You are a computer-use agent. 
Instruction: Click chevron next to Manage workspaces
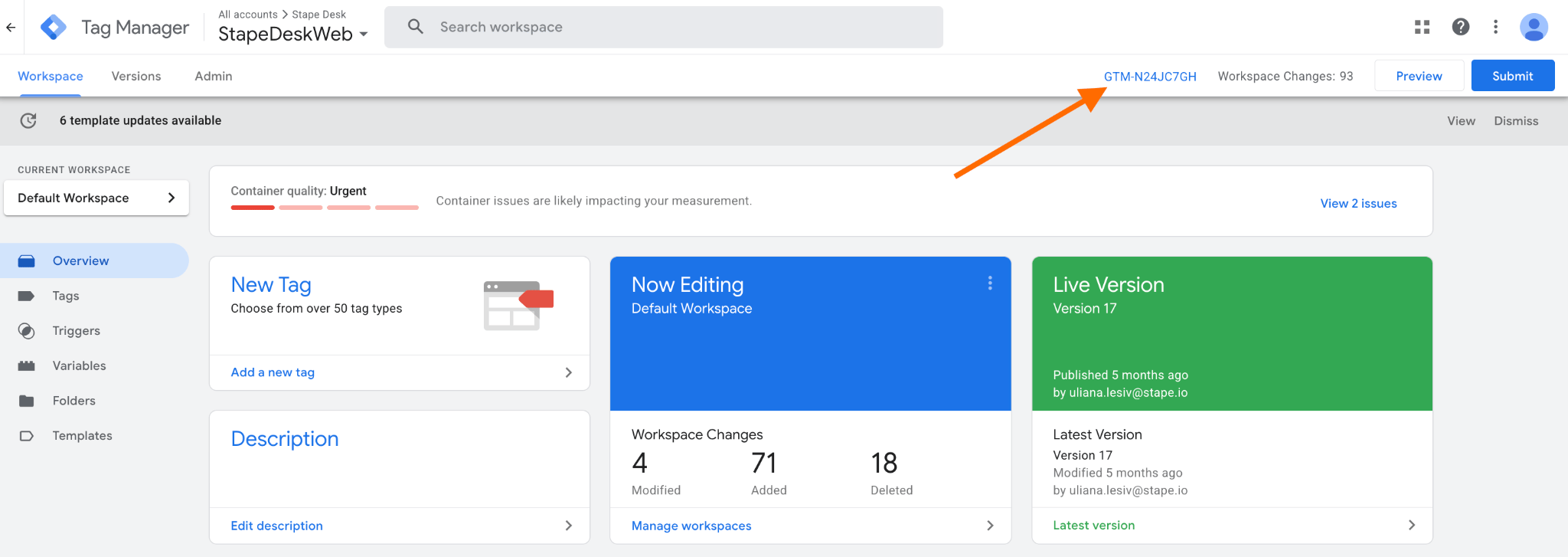(990, 526)
